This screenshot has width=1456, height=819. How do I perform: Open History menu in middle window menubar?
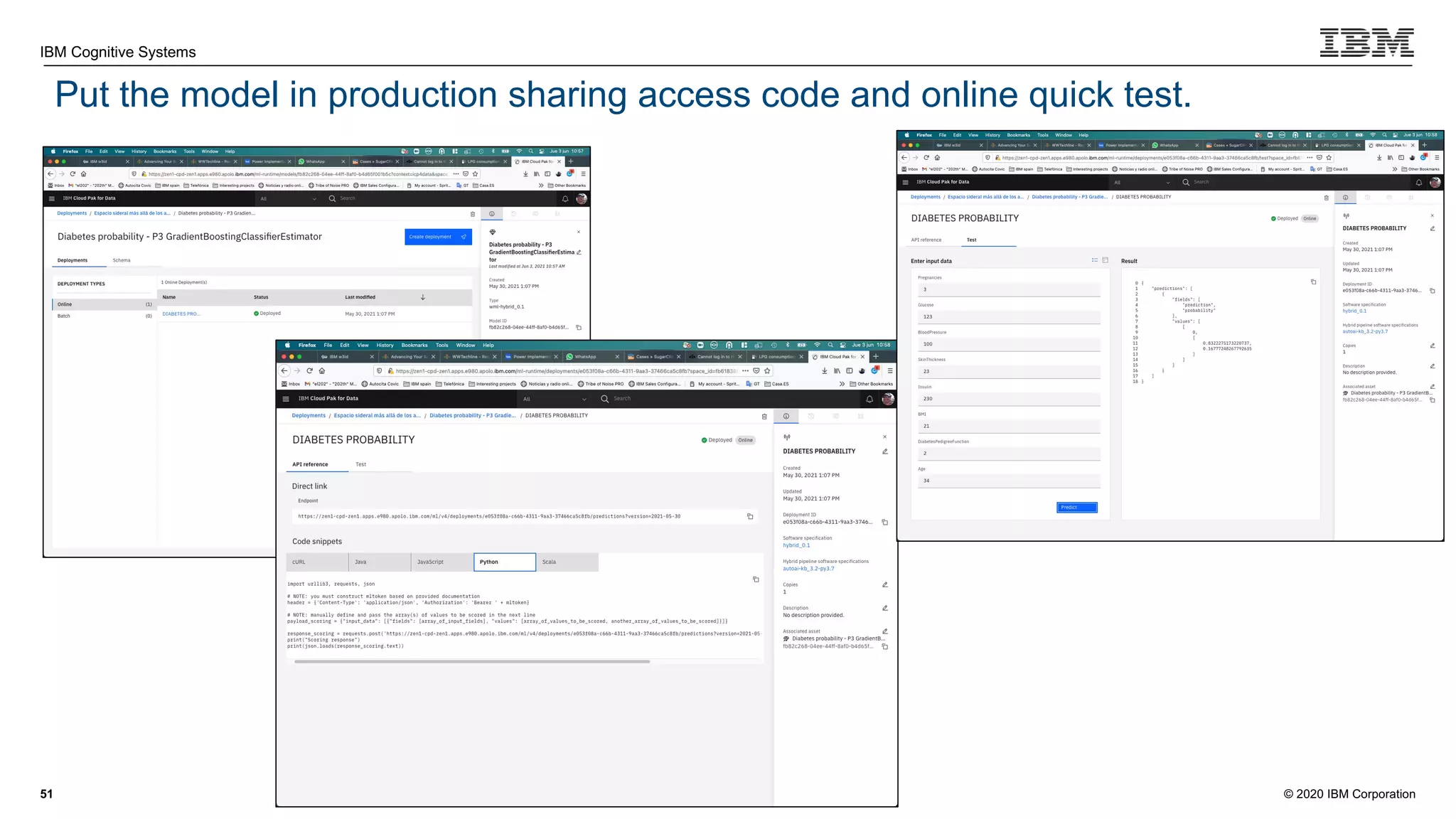[385, 346]
